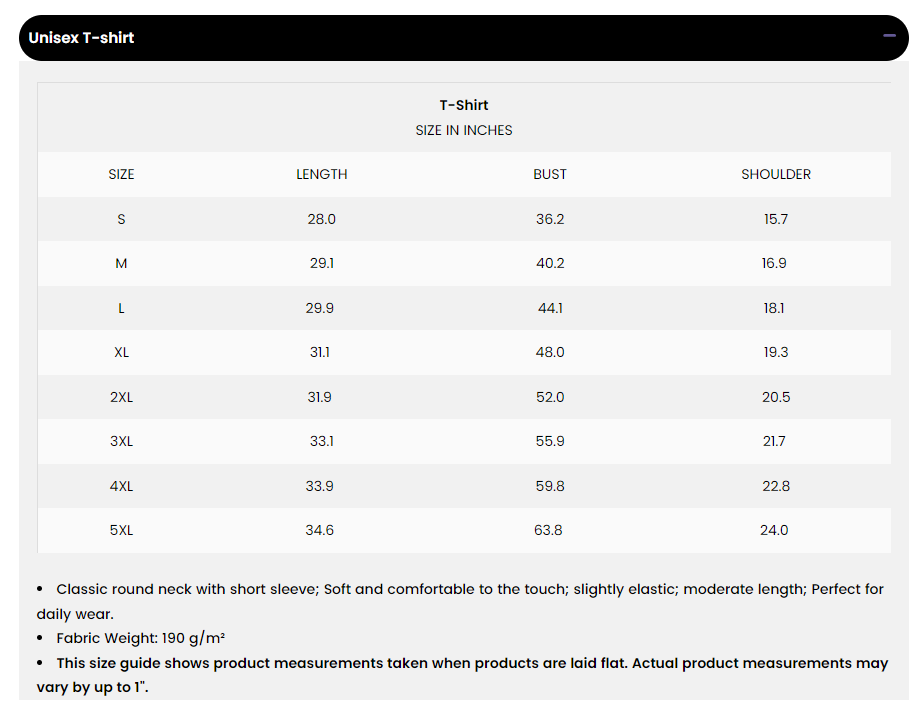Click the 63.8 bust value for 5XL

coord(548,530)
